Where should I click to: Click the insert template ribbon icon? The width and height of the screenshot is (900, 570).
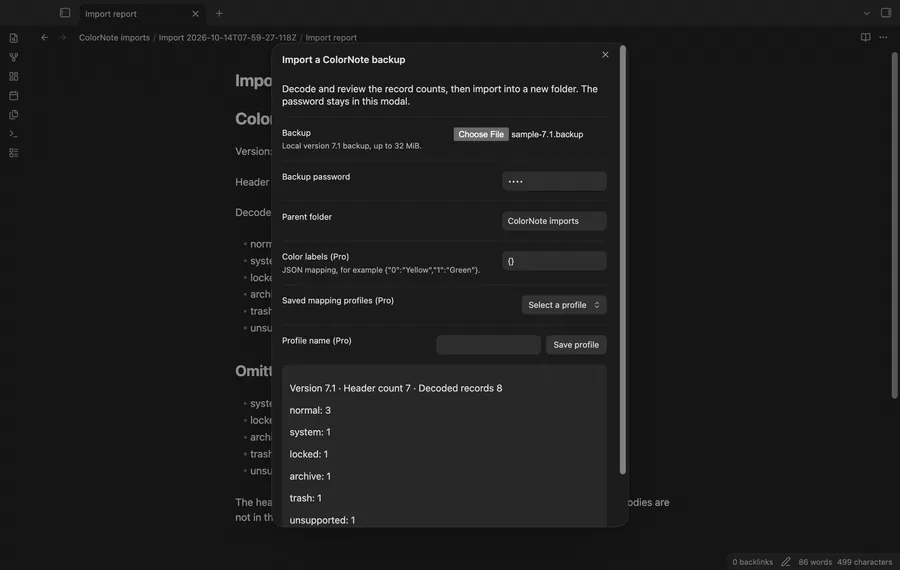(x=14, y=115)
